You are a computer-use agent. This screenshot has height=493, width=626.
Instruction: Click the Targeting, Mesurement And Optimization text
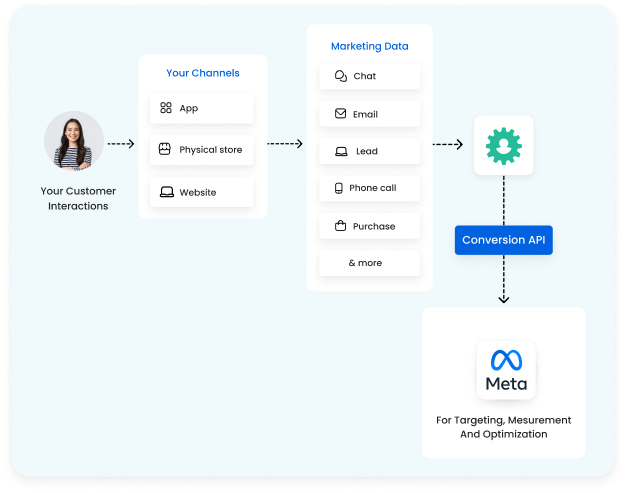click(504, 427)
